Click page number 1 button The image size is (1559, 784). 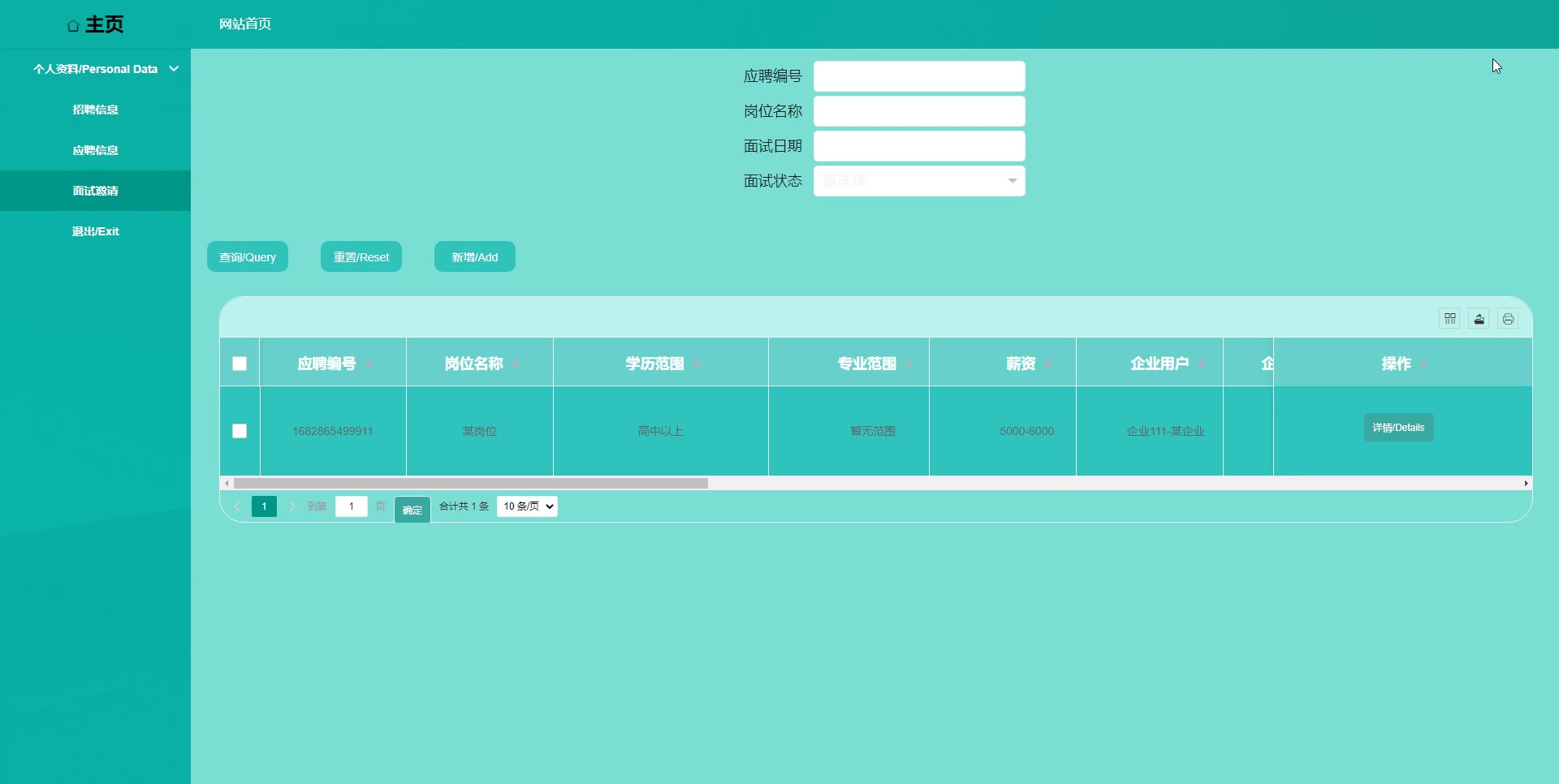pos(264,506)
